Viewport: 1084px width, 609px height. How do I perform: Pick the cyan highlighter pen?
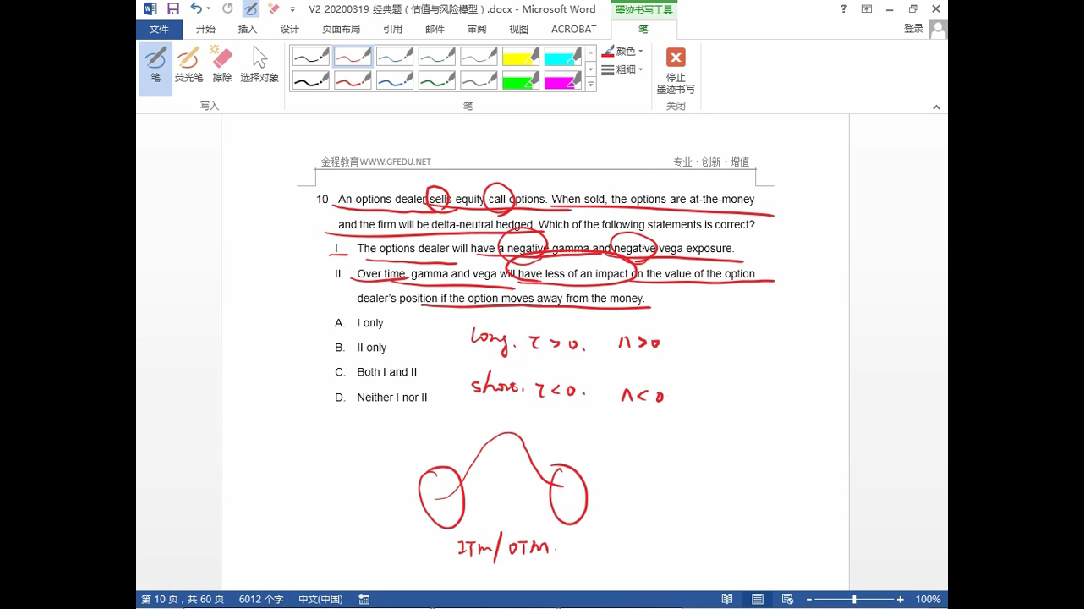coord(563,57)
